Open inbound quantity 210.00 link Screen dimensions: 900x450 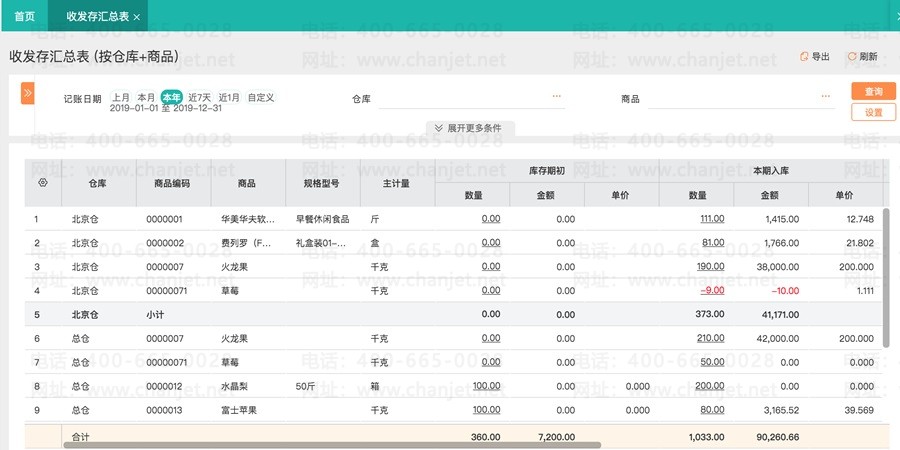coord(711,338)
